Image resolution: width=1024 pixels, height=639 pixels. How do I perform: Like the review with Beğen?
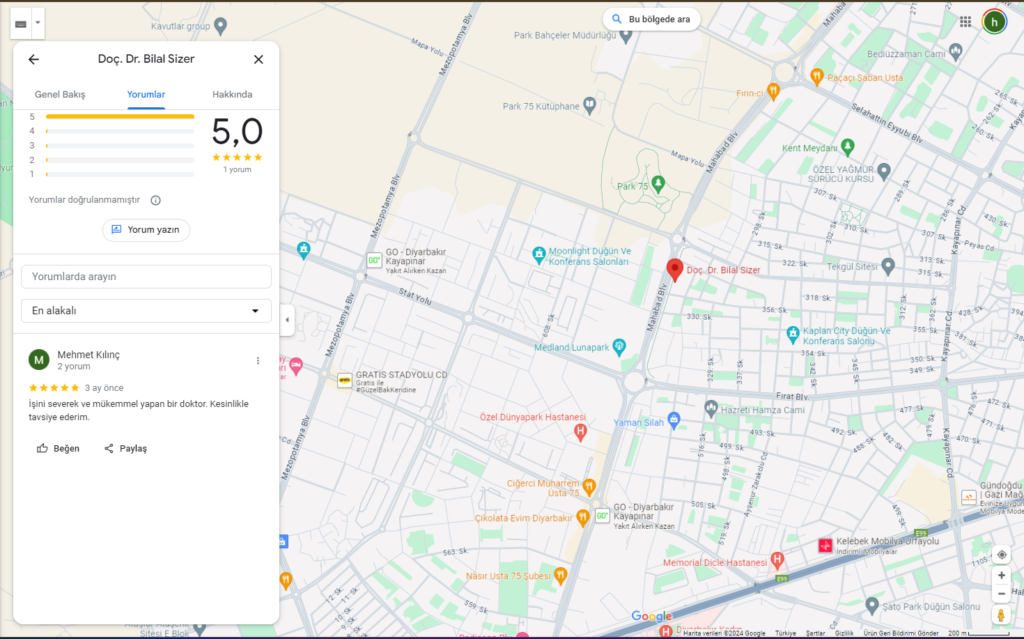(58, 448)
